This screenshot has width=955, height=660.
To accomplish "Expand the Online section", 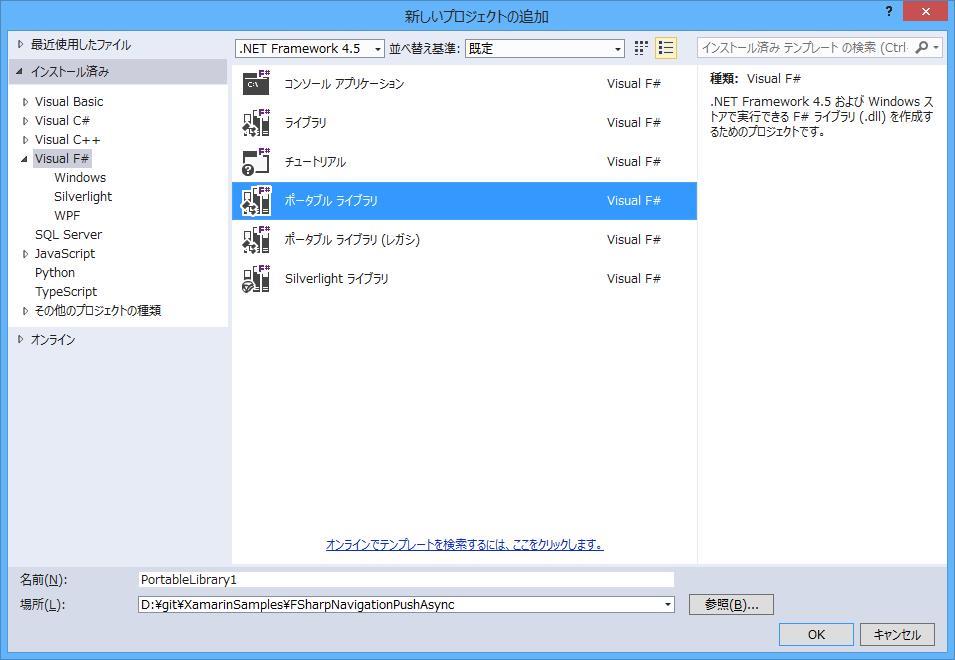I will pyautogui.click(x=20, y=340).
